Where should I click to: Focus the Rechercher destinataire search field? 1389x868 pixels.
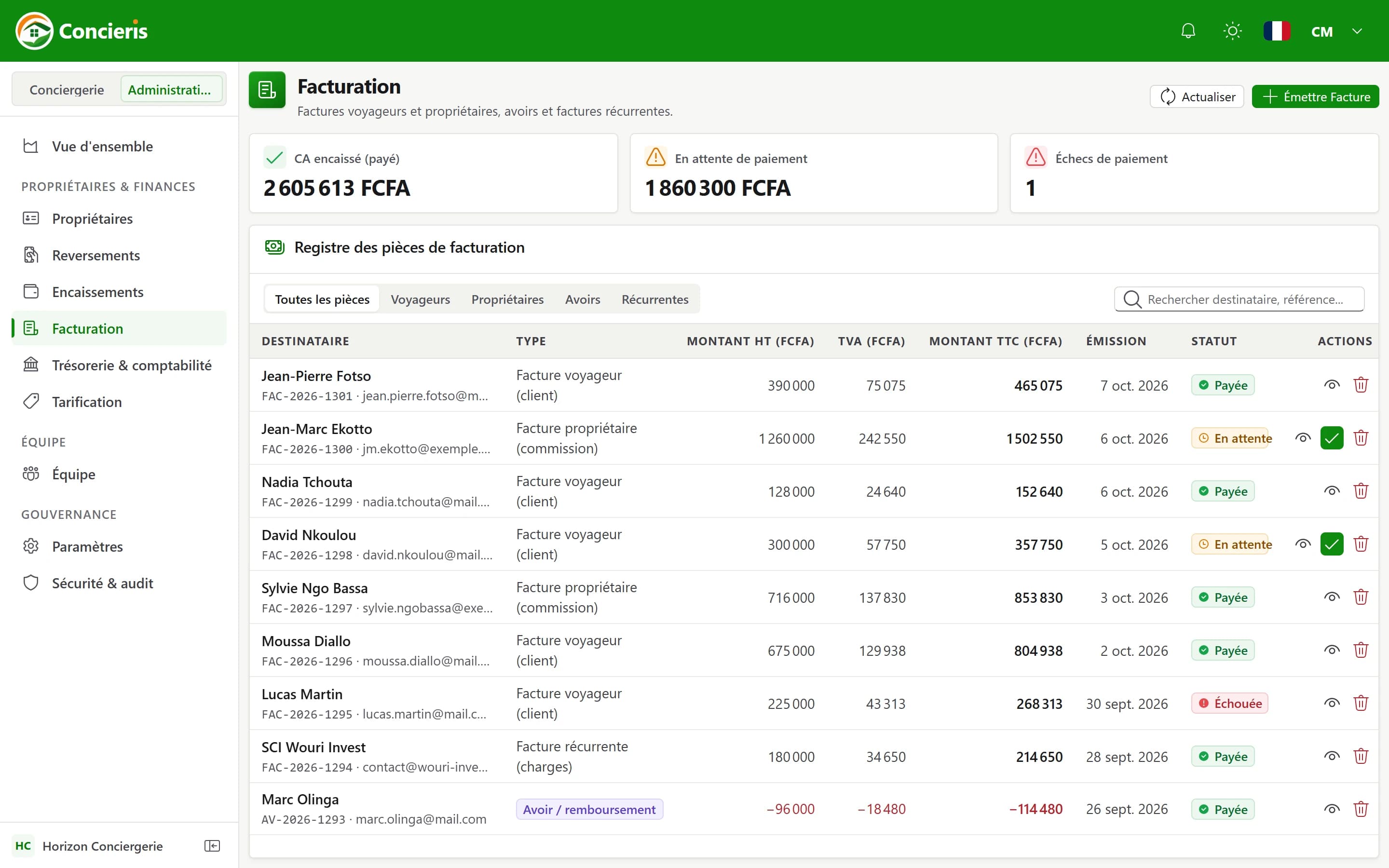pyautogui.click(x=1239, y=299)
